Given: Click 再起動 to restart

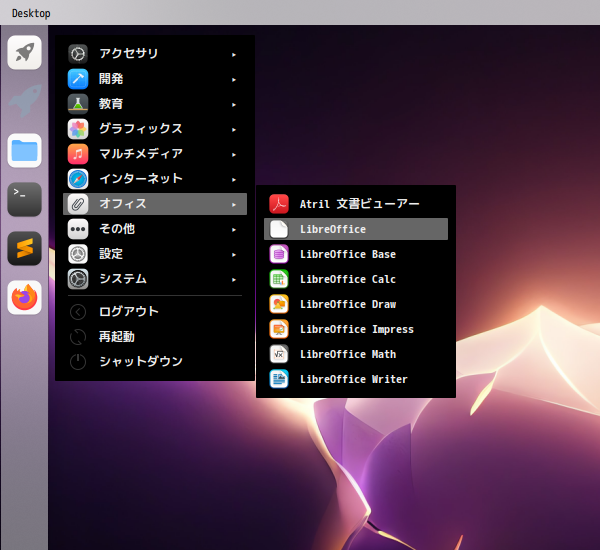Looking at the screenshot, I should tap(155, 337).
